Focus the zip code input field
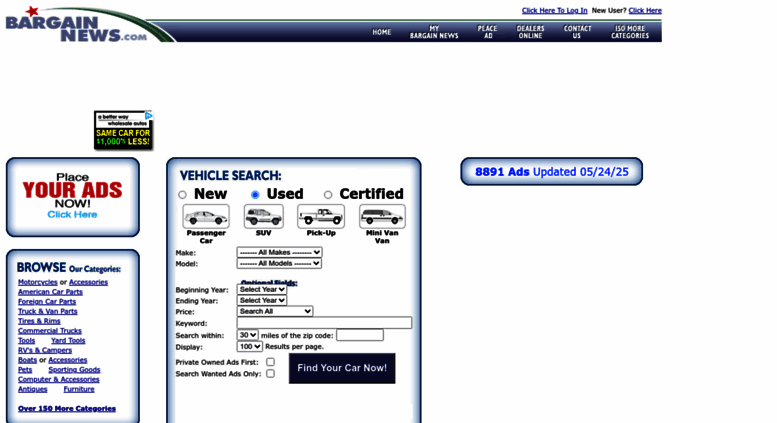The image size is (777, 423). tap(360, 335)
